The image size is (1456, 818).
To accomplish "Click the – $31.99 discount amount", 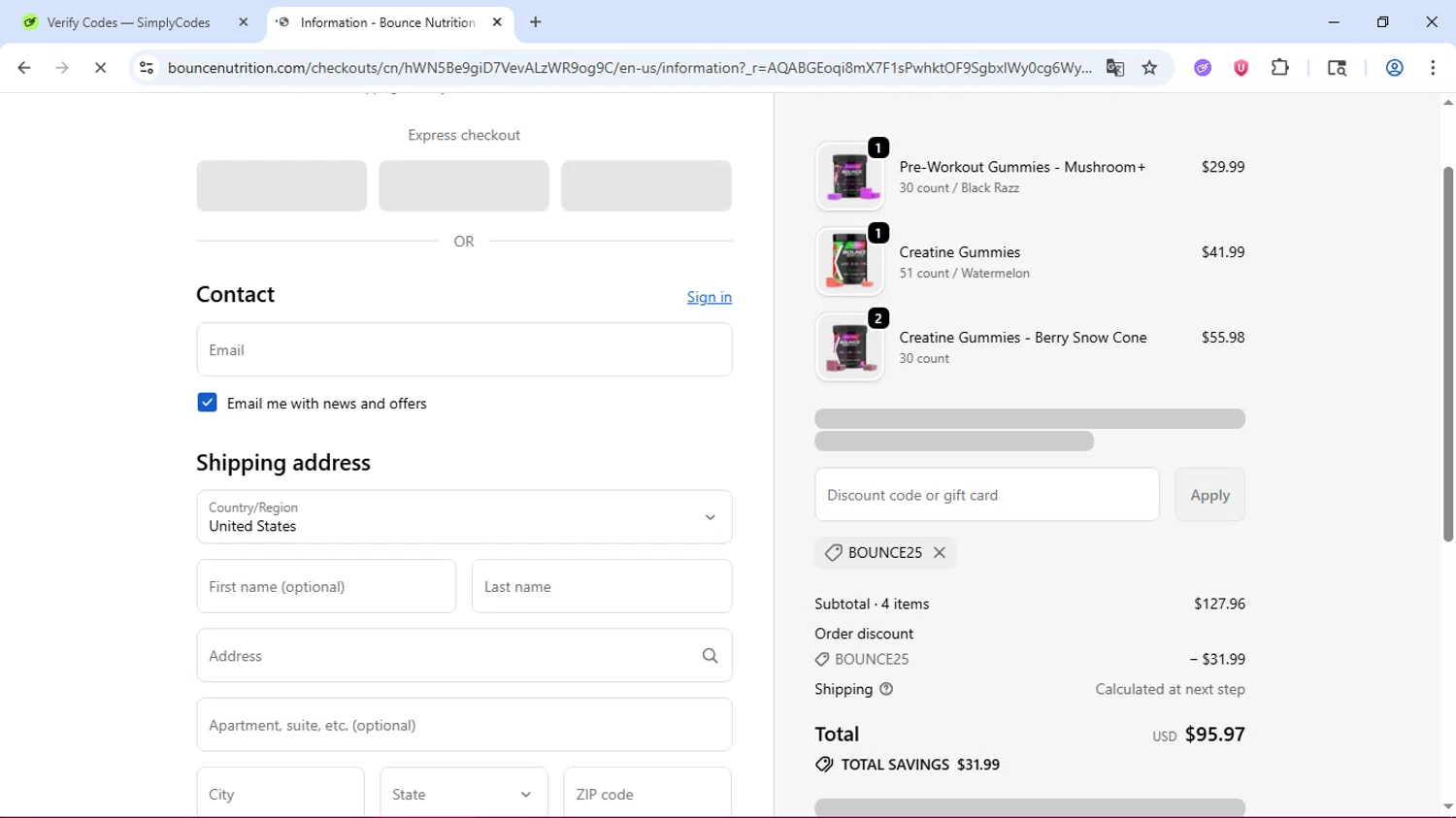I will tap(1217, 659).
